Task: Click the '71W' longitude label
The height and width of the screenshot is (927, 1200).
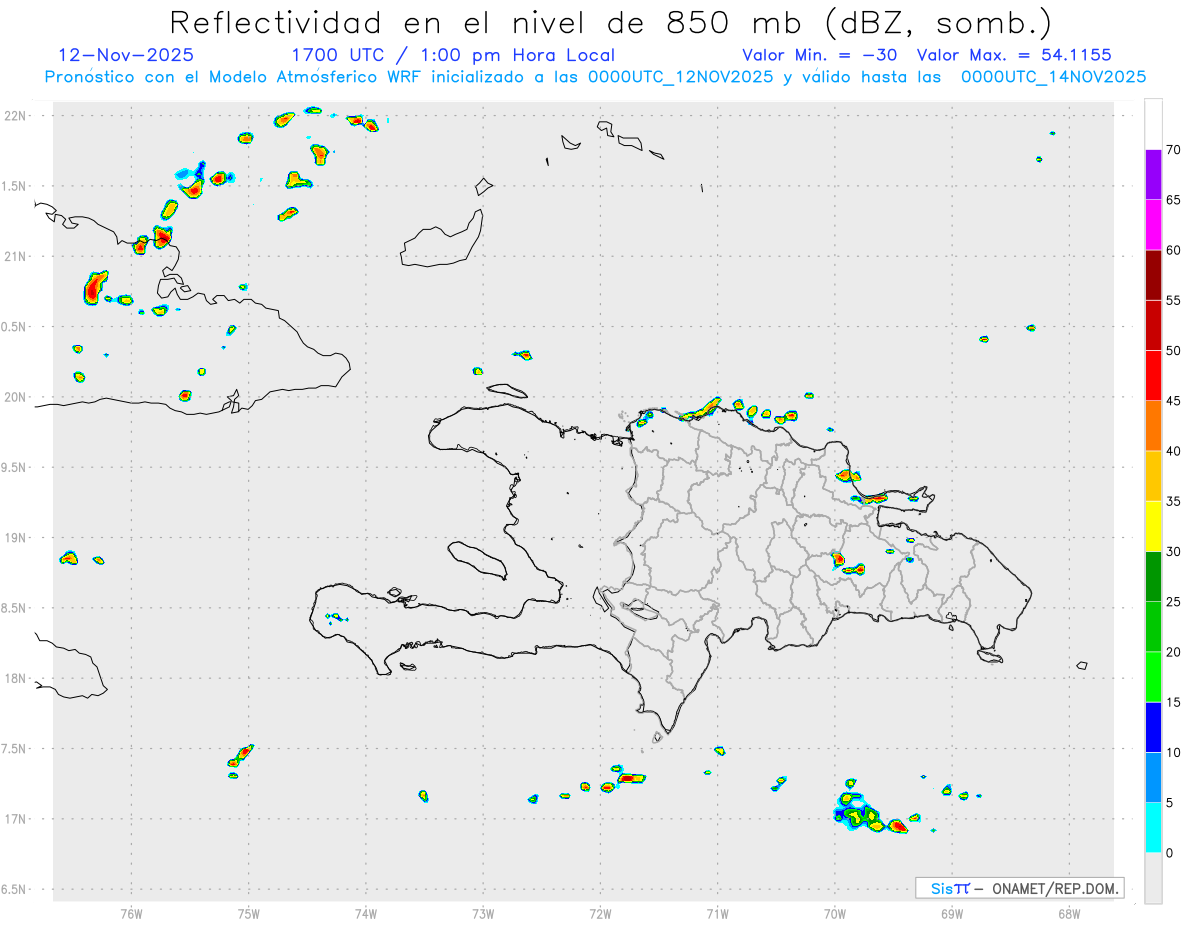Action: (717, 913)
